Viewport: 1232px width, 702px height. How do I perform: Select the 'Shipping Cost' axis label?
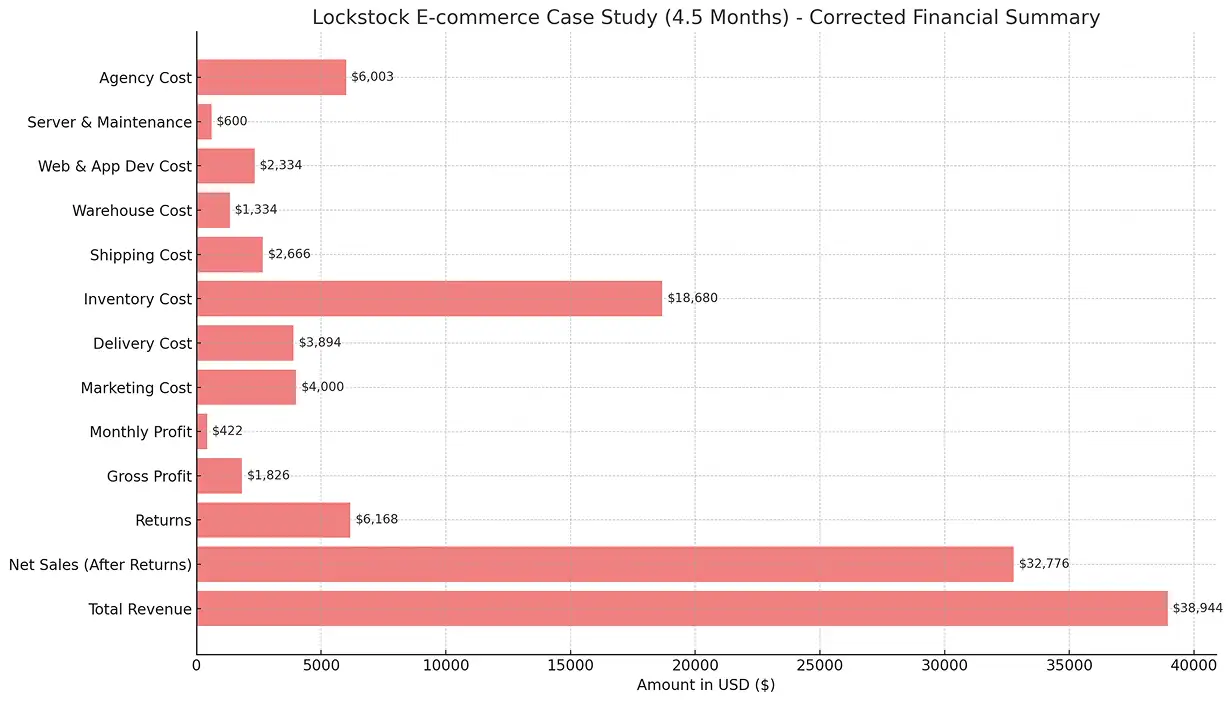(x=140, y=255)
